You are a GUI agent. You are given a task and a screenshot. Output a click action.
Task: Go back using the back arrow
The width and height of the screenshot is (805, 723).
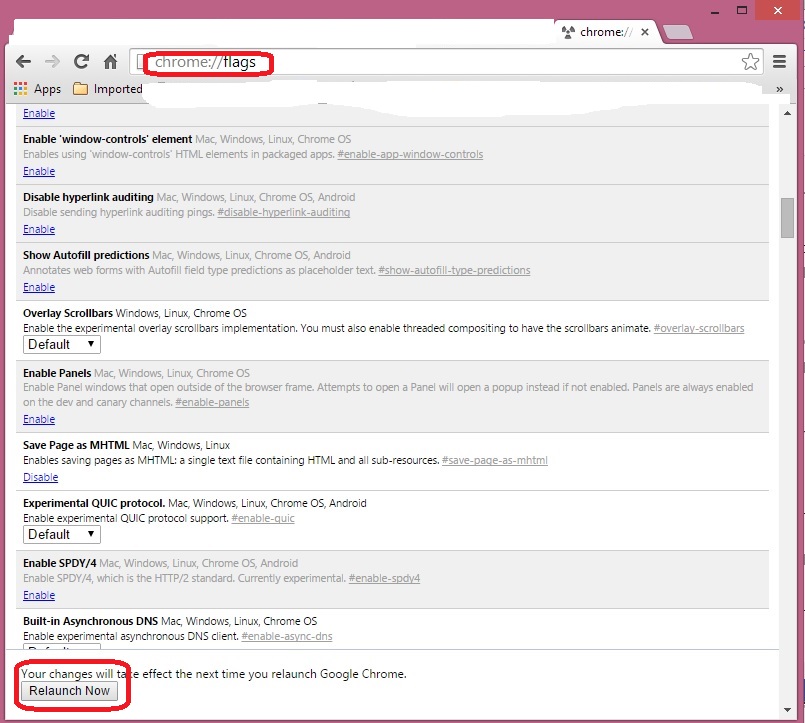click(23, 62)
